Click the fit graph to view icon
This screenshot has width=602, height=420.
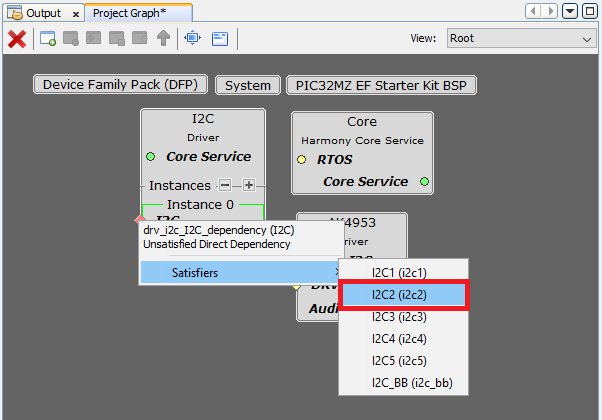pos(192,39)
